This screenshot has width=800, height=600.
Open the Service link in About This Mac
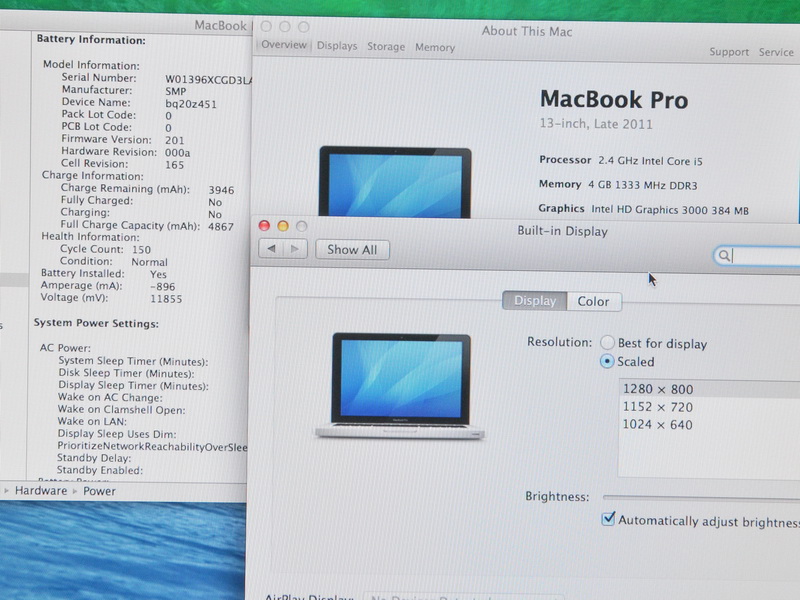point(776,53)
